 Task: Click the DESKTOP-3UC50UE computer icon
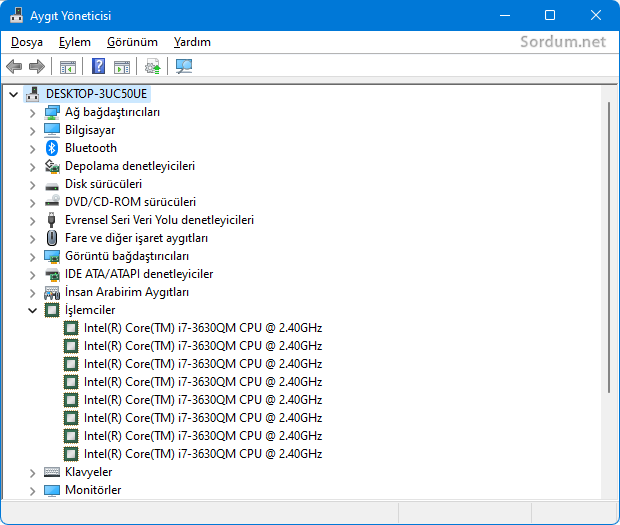[x=32, y=94]
